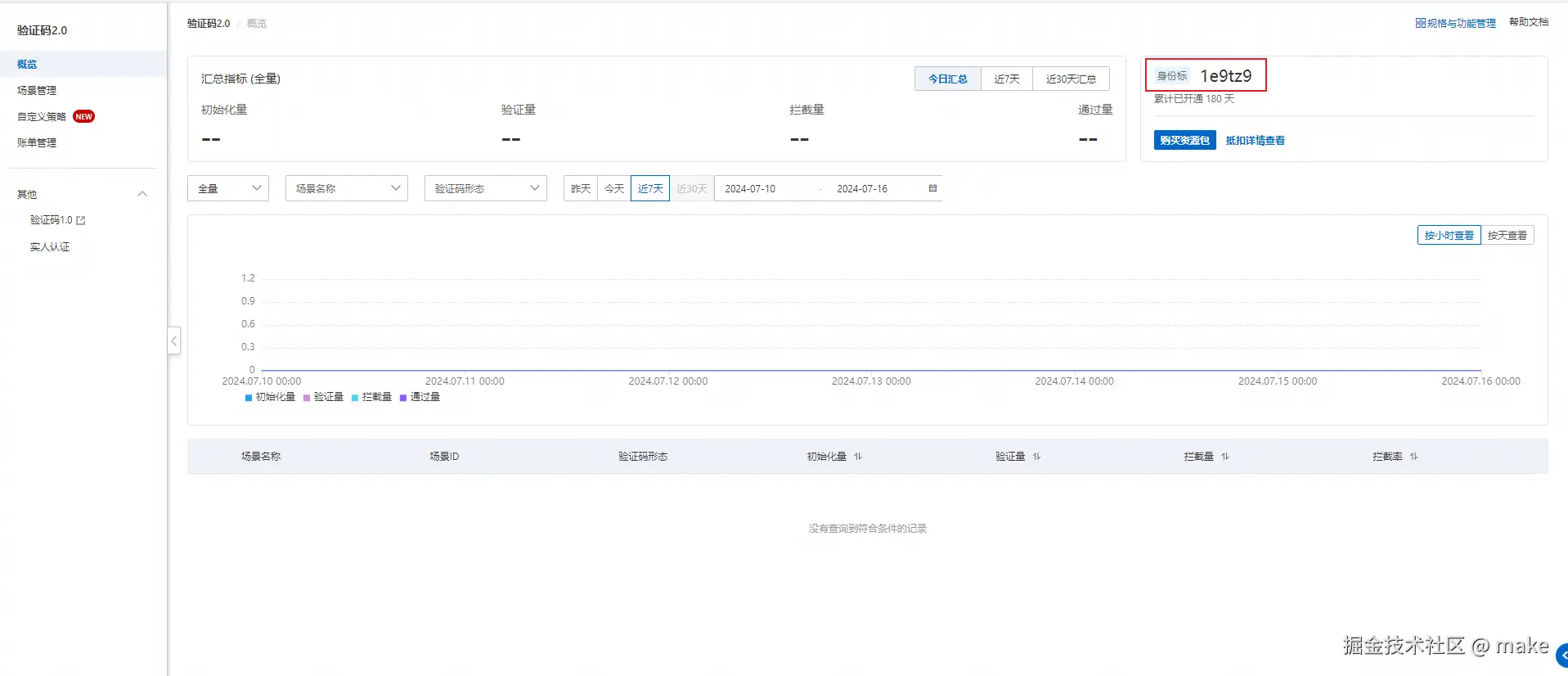Open 抵扣详情查看 link
This screenshot has width=1568, height=676.
click(1255, 141)
